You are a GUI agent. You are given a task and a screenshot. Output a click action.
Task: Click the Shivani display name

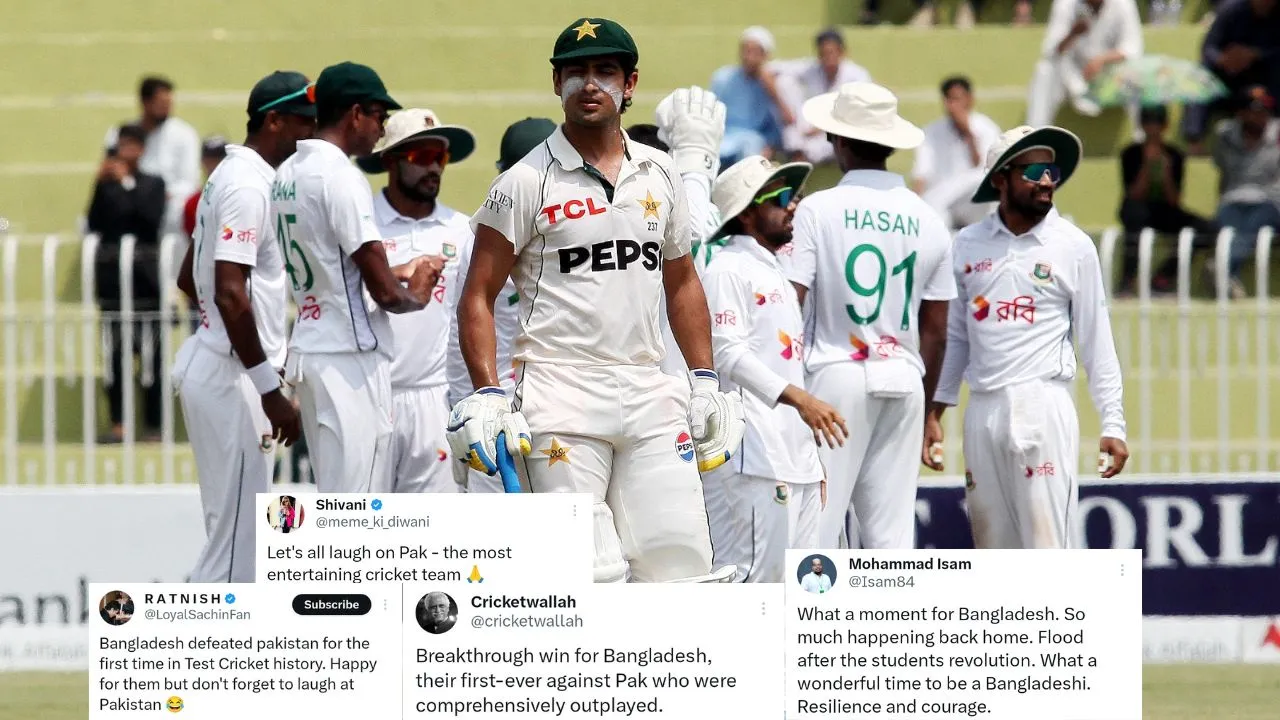click(341, 505)
